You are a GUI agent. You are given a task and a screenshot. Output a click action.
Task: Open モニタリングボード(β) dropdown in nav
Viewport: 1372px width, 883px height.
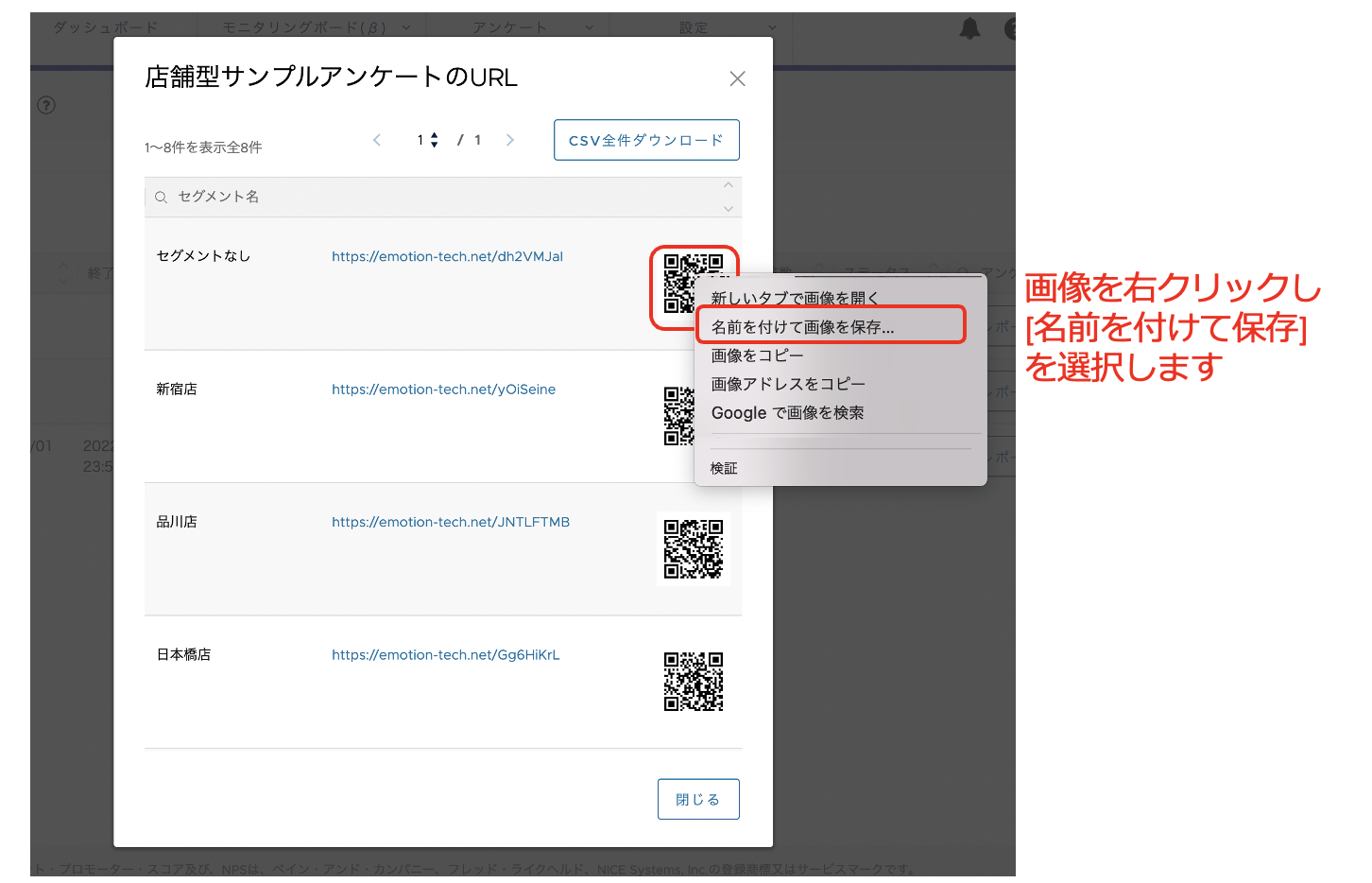pyautogui.click(x=316, y=27)
